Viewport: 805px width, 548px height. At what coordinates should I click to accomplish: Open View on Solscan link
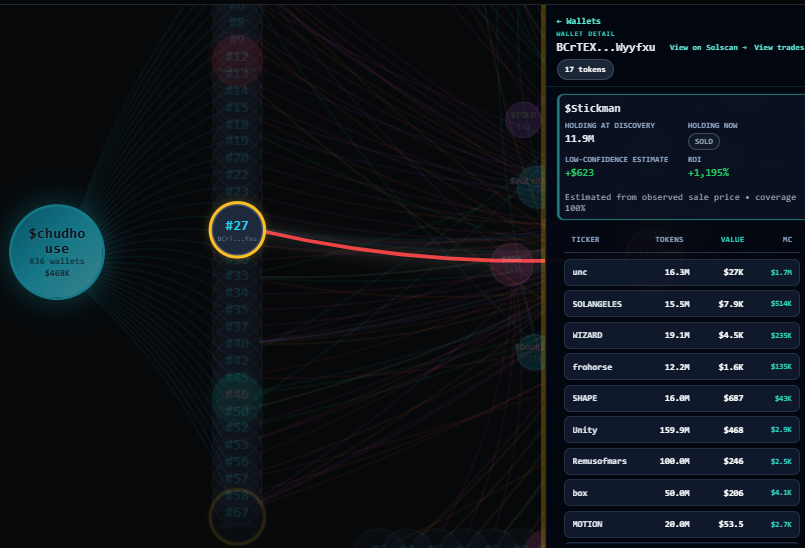tap(708, 47)
